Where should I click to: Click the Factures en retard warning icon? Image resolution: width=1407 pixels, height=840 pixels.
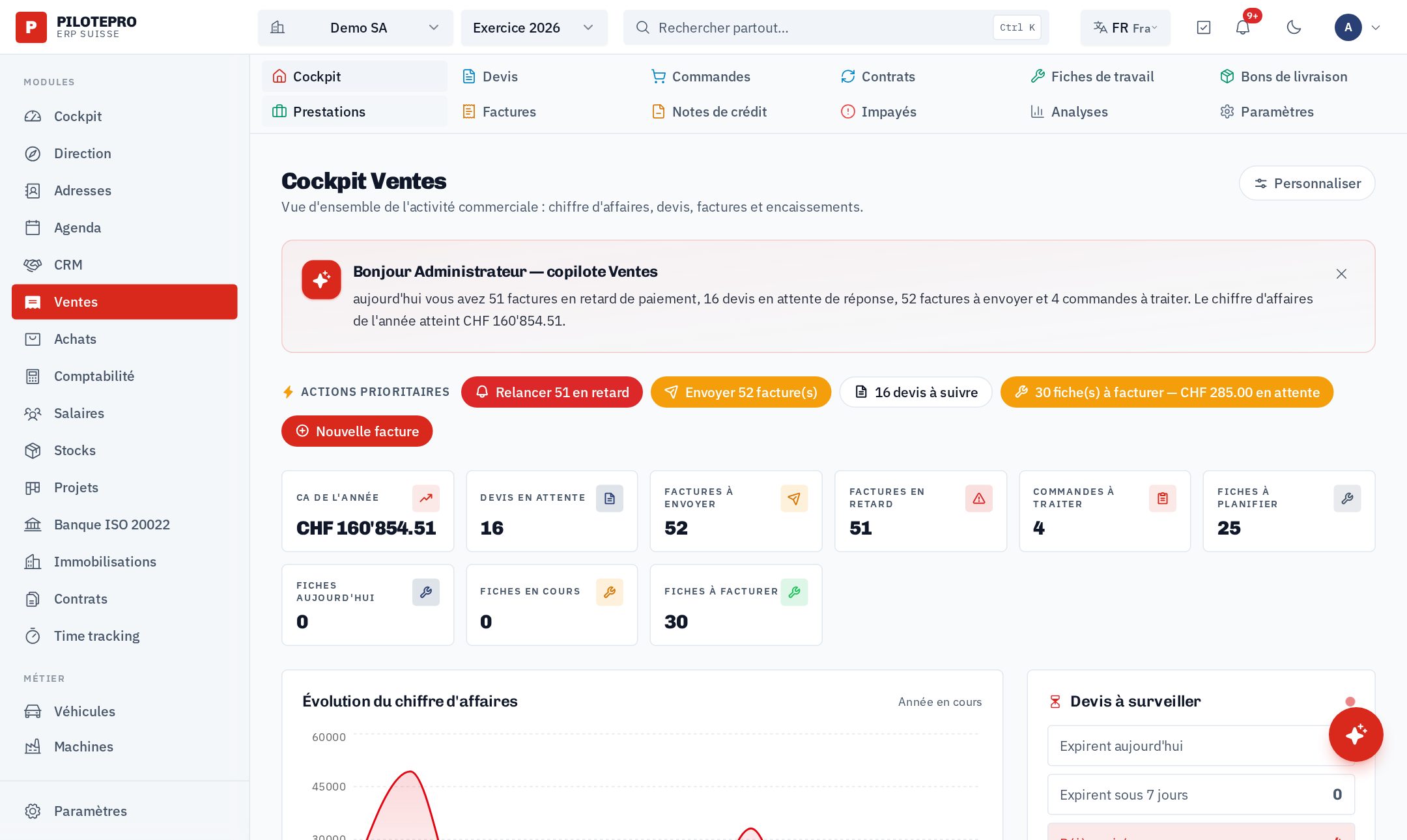click(979, 499)
